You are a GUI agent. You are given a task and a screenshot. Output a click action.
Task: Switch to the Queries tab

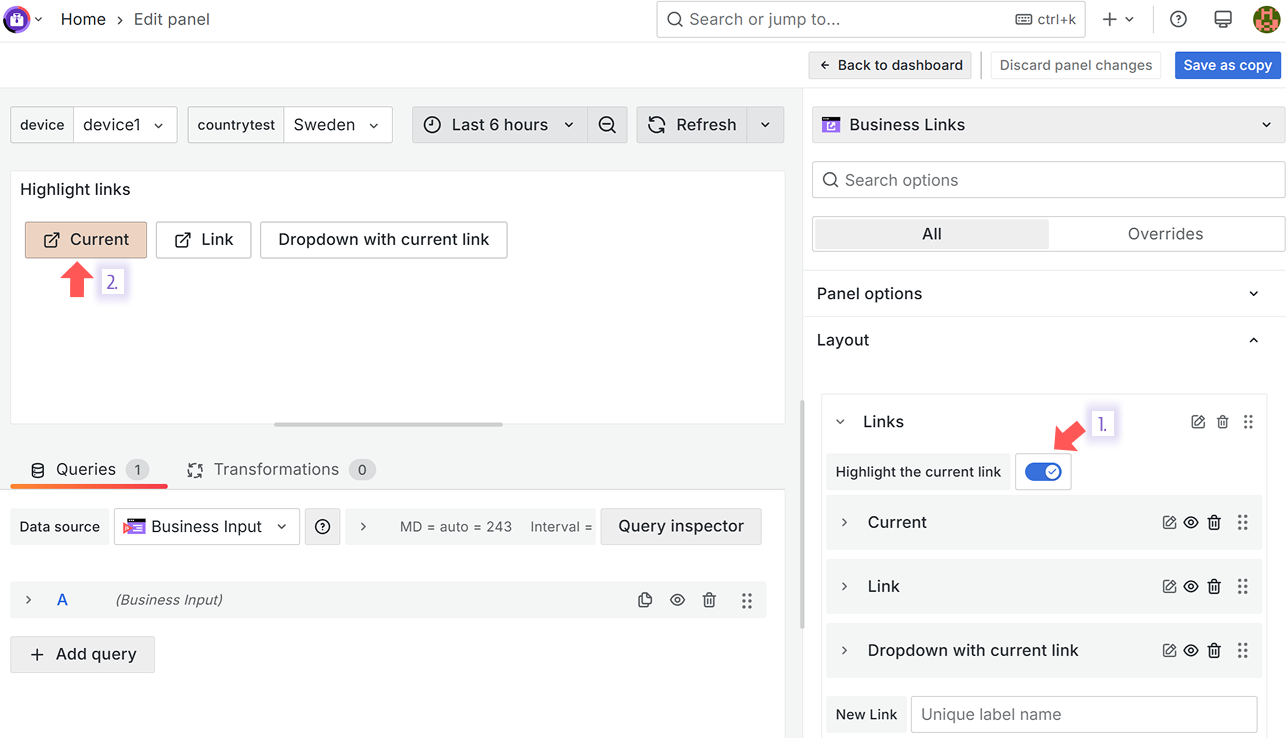click(x=89, y=469)
